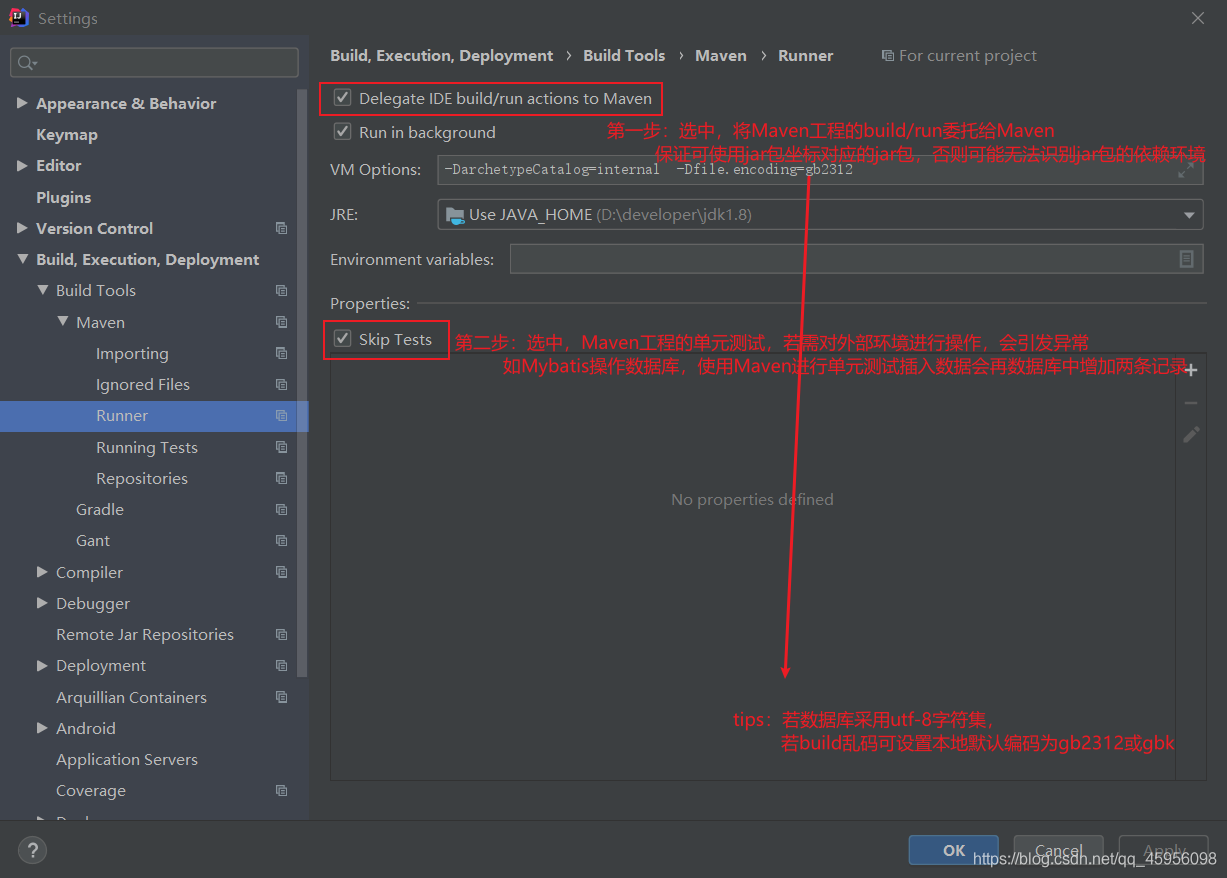The width and height of the screenshot is (1227, 878).
Task: Click the remove property minus icon
Action: coord(1191,402)
